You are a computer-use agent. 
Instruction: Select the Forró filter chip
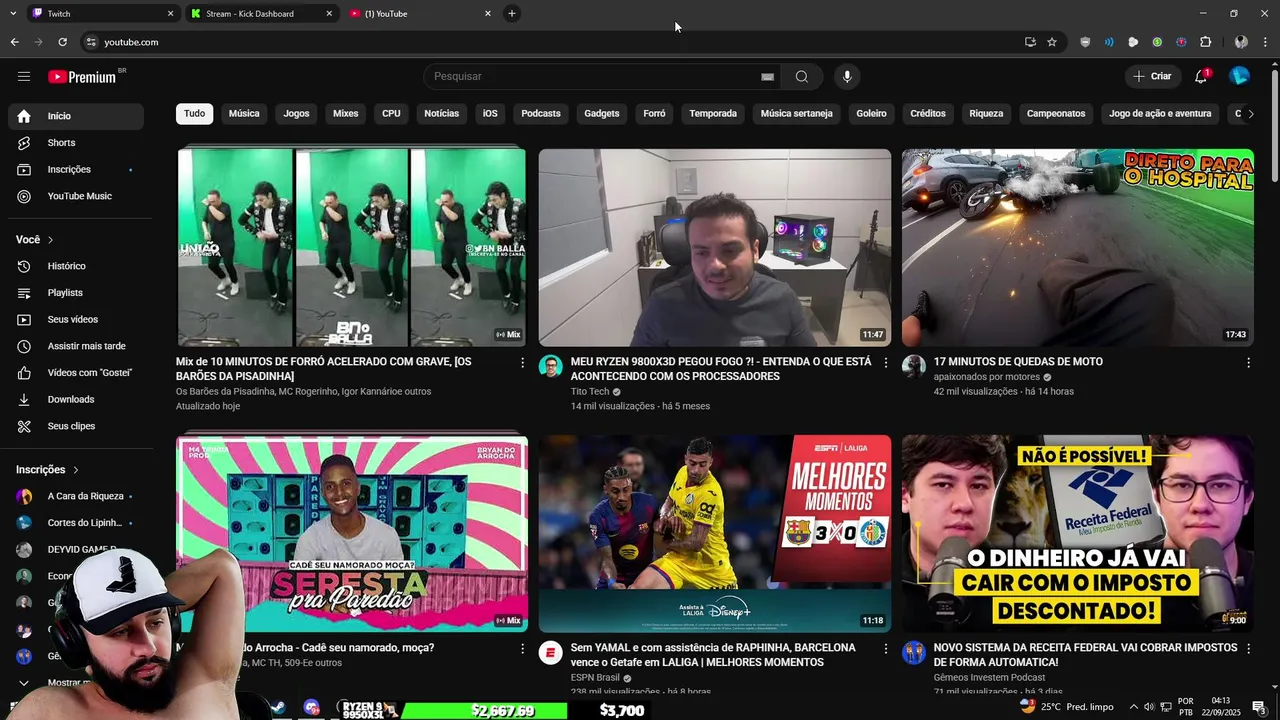point(654,114)
